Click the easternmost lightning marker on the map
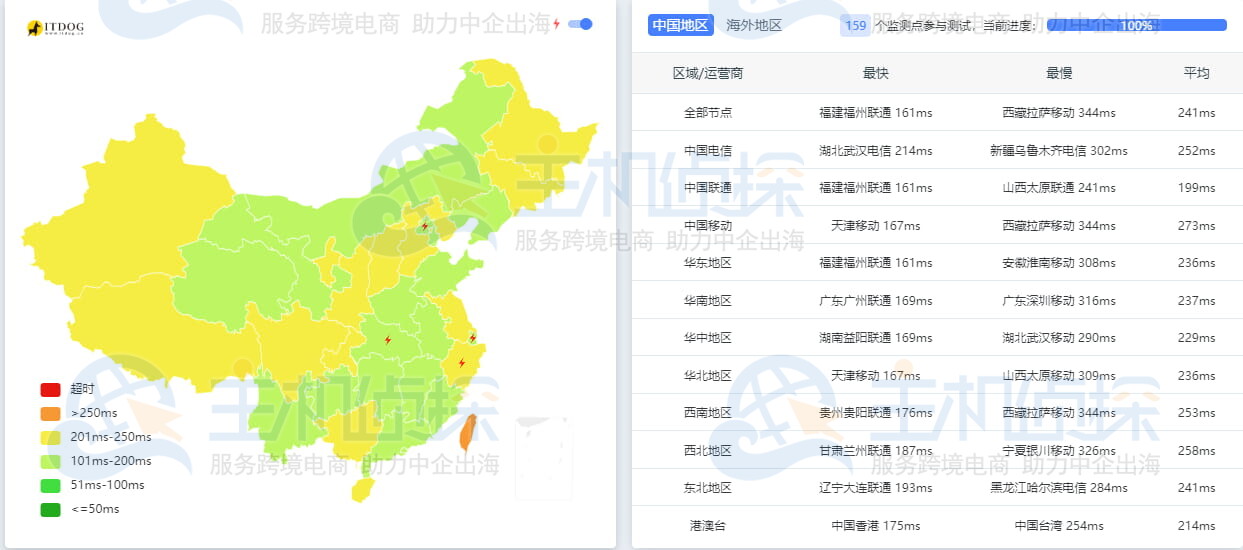This screenshot has width=1243, height=550. 473,338
